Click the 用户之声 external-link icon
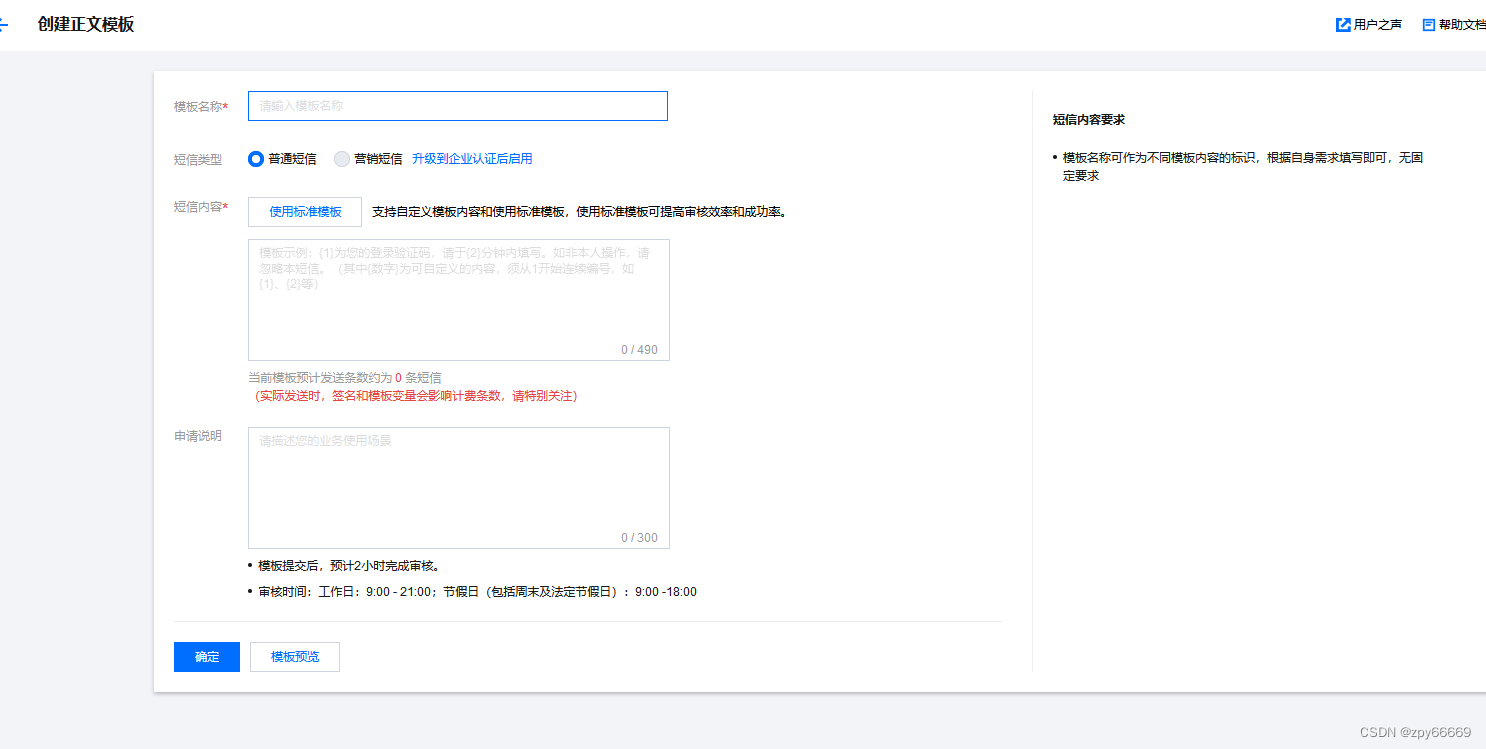This screenshot has width=1486, height=749. point(1344,23)
